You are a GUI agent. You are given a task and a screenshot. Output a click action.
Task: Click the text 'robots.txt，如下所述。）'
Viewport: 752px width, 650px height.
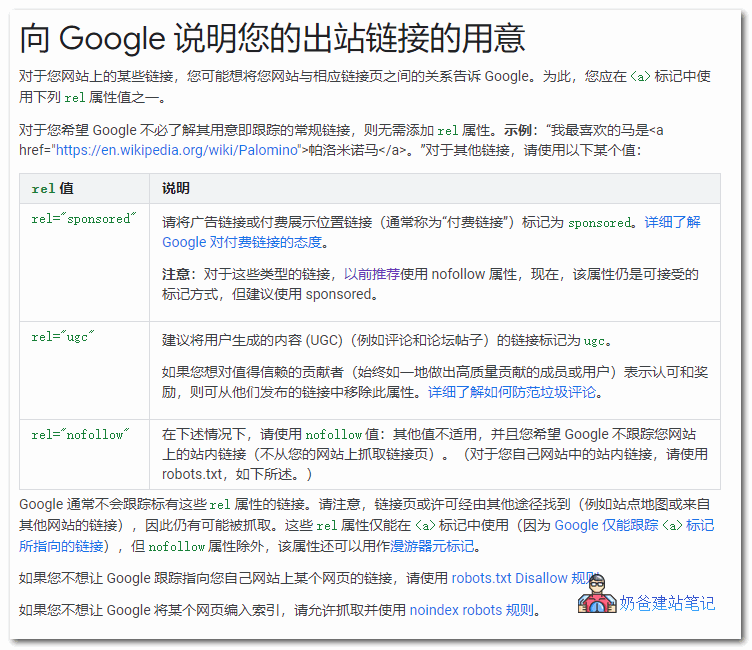[237, 474]
